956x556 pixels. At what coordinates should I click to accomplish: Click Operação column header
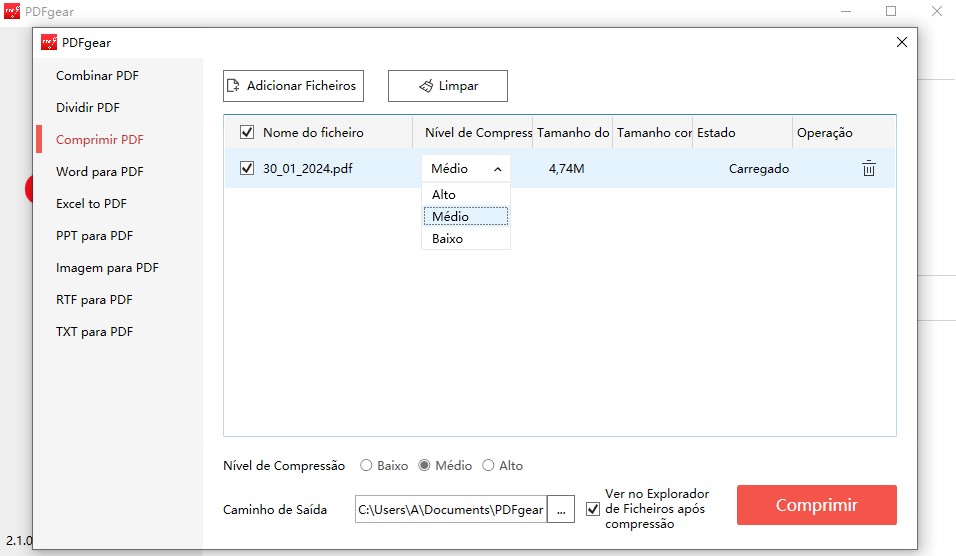point(844,132)
